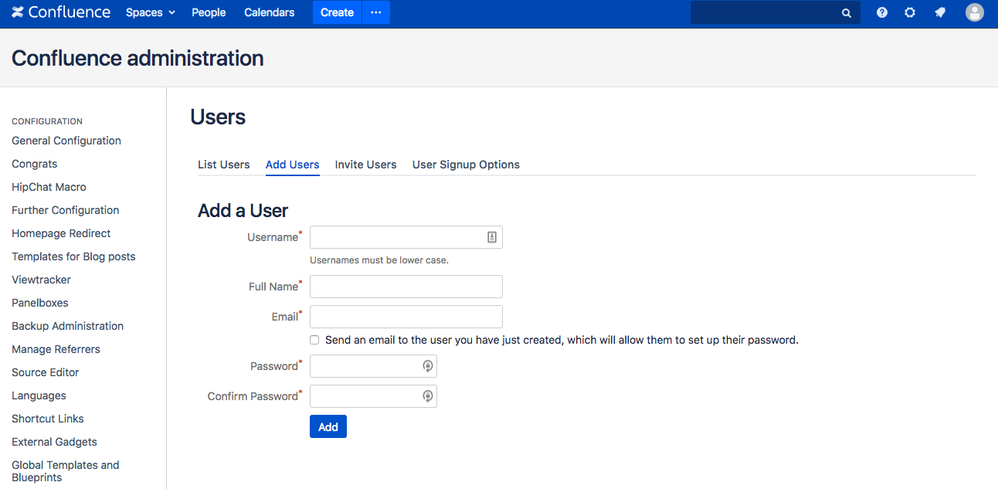This screenshot has height=489, width=998.
Task: Click the password manager icon in Password field
Action: coord(428,366)
